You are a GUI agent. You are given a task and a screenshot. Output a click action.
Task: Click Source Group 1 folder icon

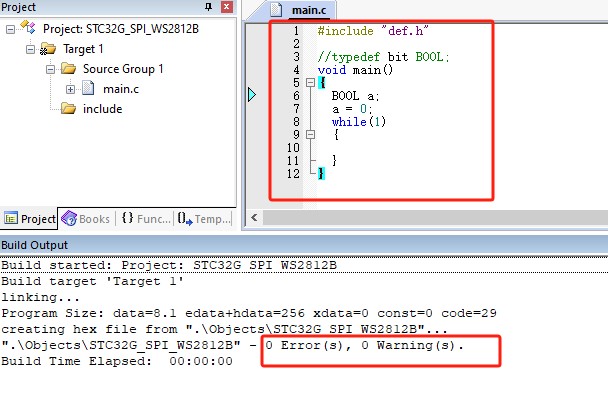pos(68,69)
